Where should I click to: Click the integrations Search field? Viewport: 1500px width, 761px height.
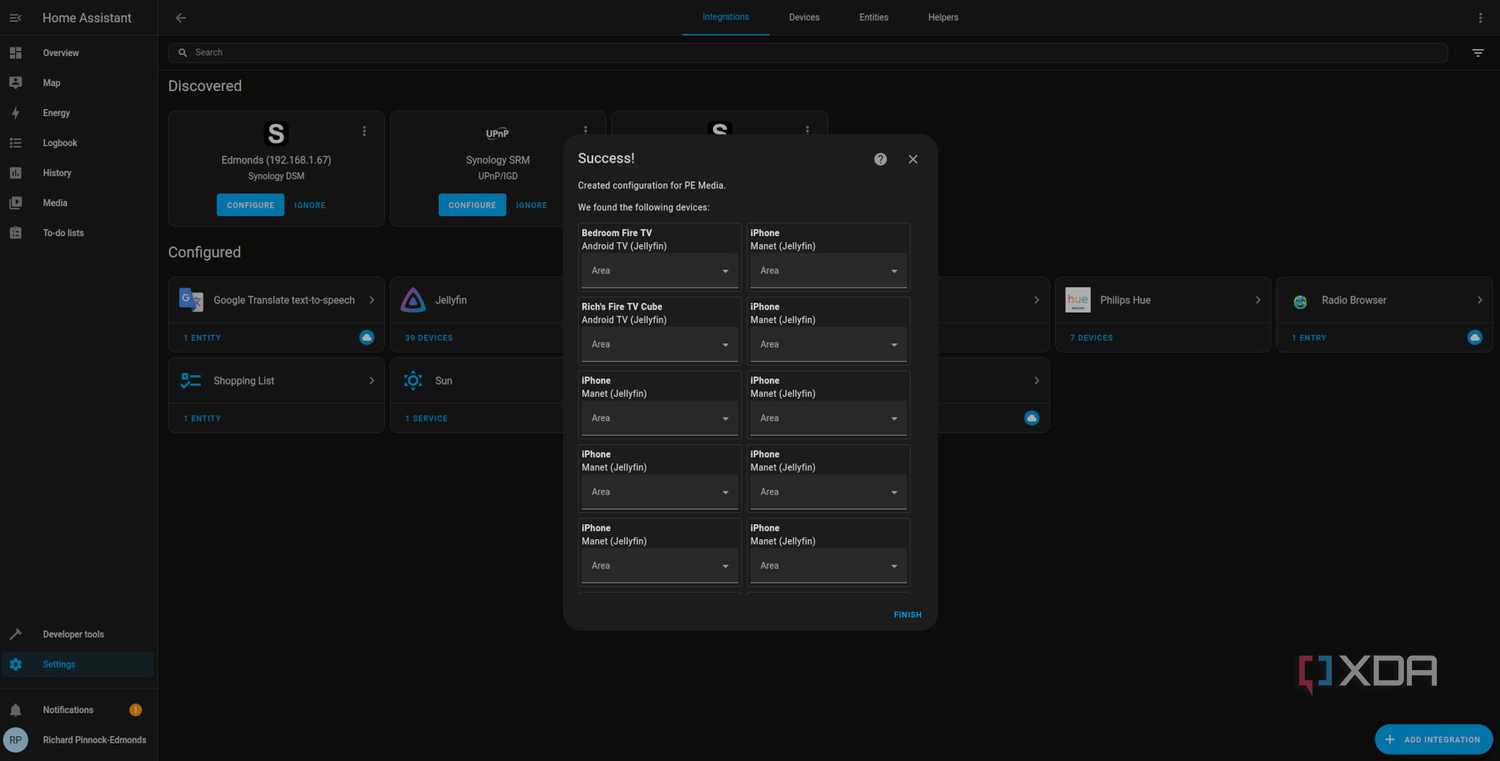click(808, 52)
